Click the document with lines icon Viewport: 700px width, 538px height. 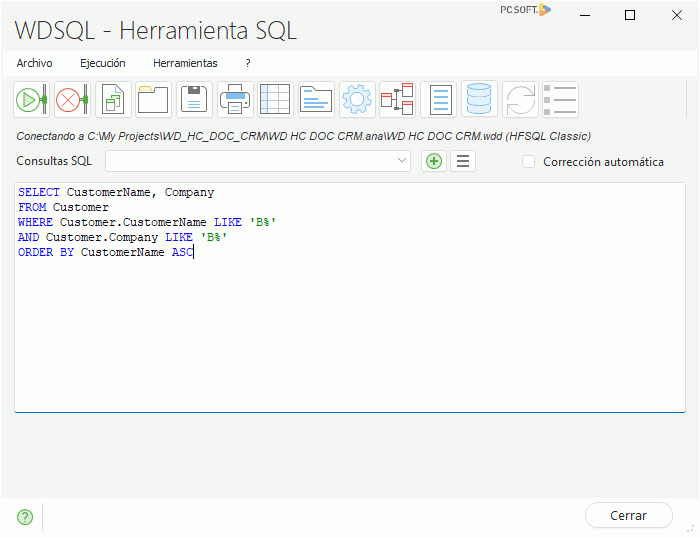(x=438, y=100)
